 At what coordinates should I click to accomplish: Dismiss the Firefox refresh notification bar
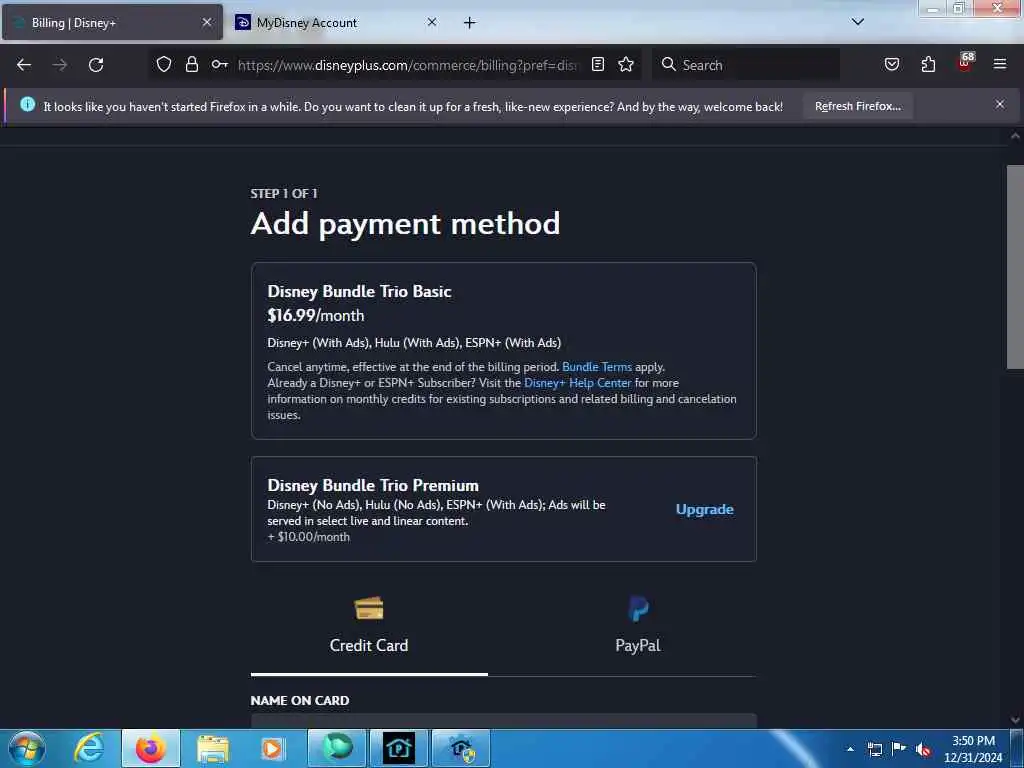pos(1000,104)
